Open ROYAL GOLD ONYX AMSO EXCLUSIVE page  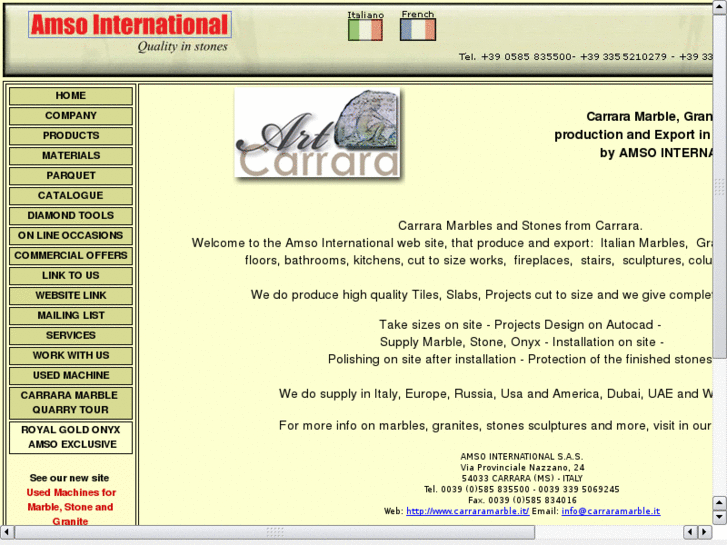71,437
